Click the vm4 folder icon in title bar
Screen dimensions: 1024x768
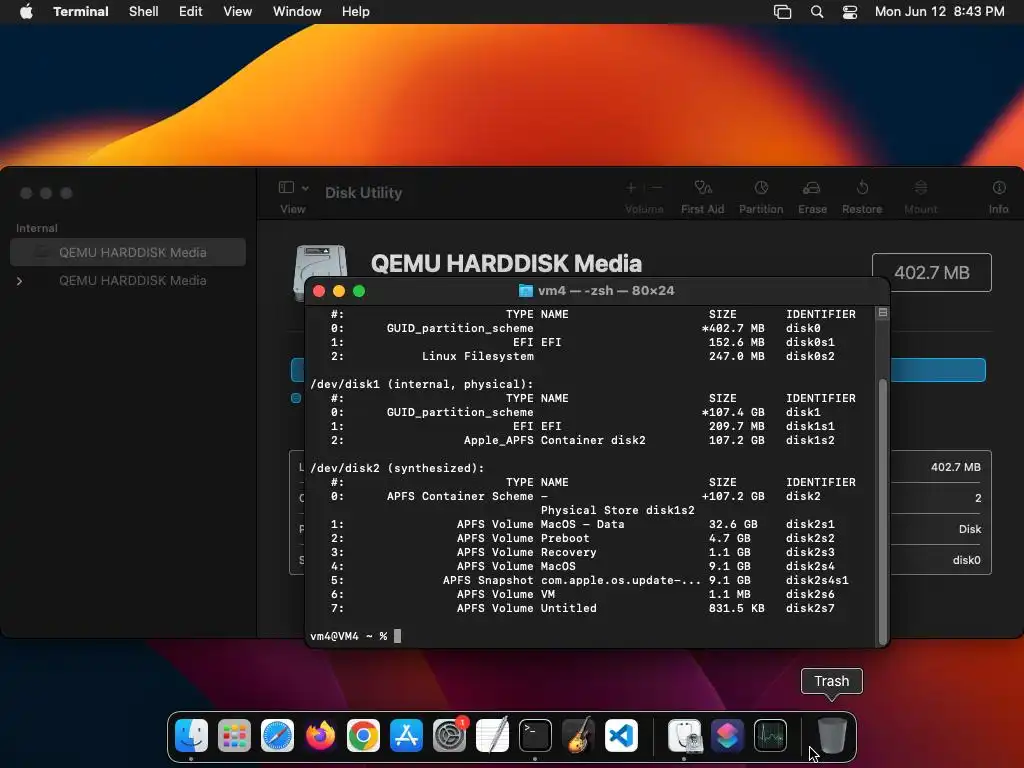pyautogui.click(x=526, y=291)
